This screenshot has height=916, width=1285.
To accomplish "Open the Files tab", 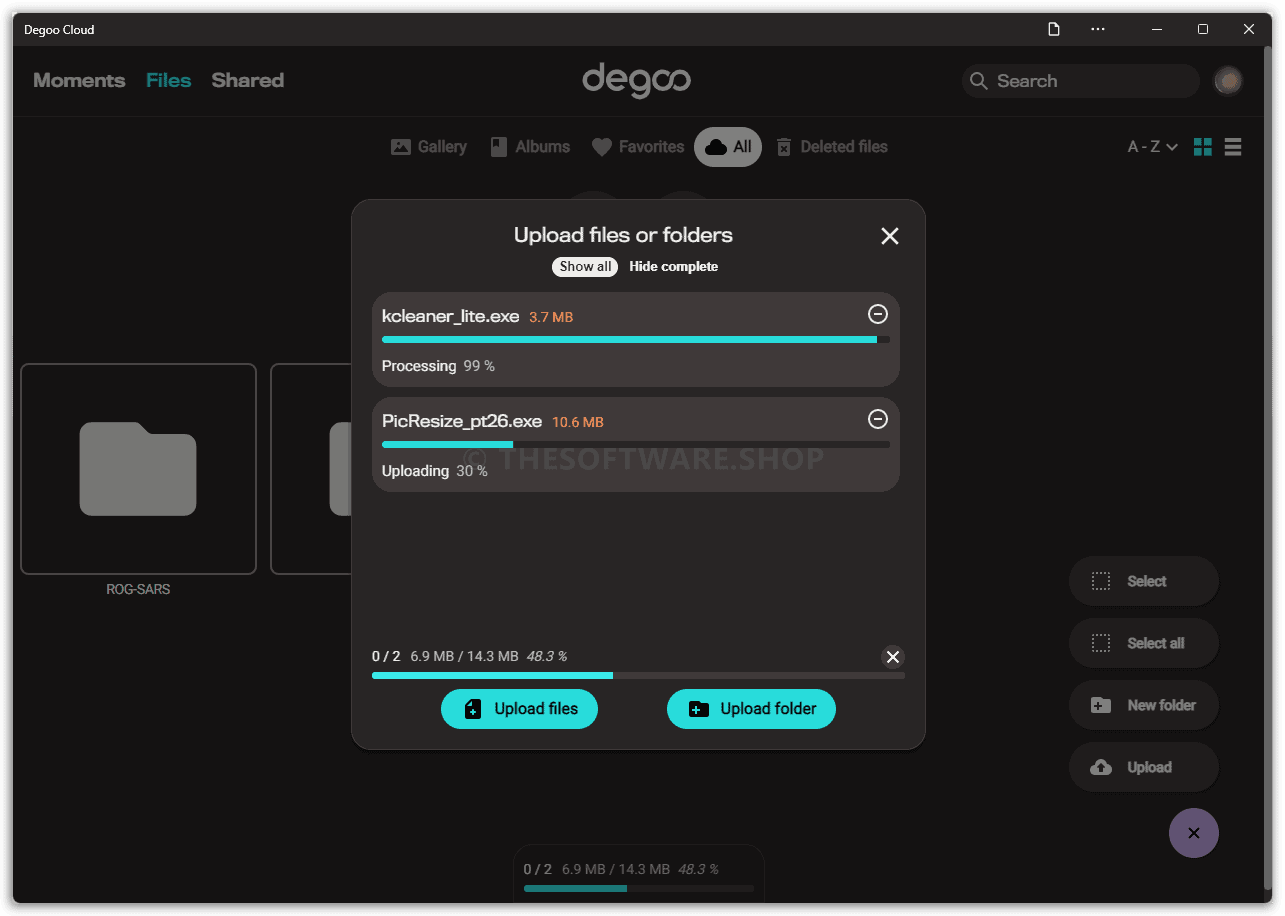I will [168, 81].
